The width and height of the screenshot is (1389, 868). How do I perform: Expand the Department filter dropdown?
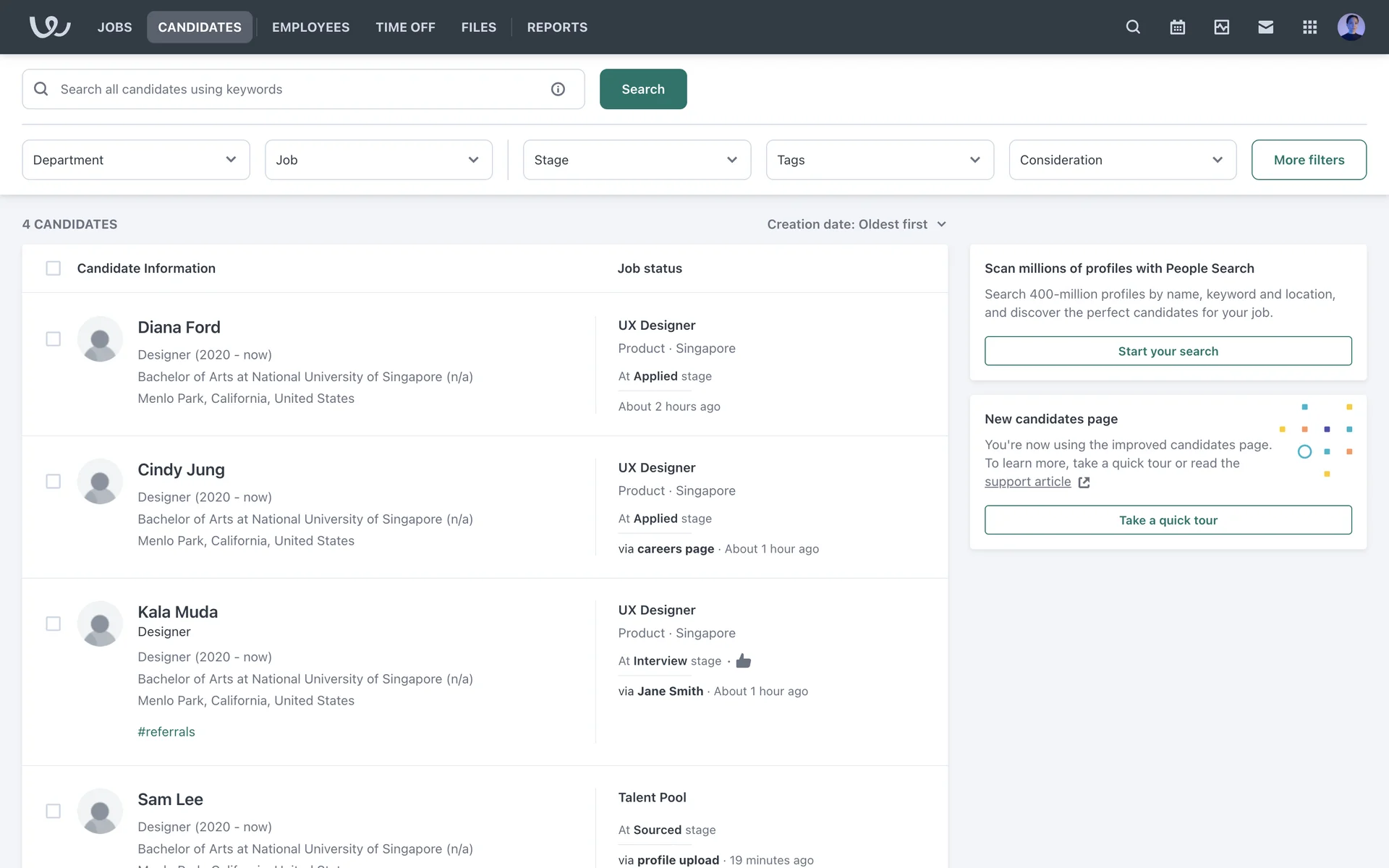(x=136, y=160)
